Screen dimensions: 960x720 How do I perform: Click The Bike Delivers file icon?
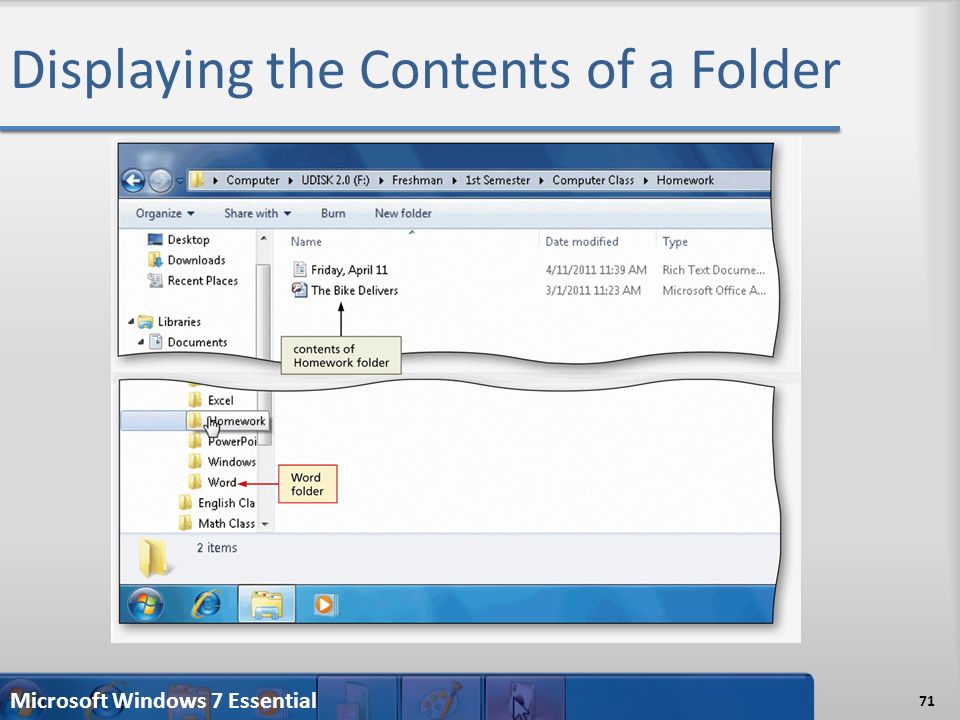click(x=299, y=289)
